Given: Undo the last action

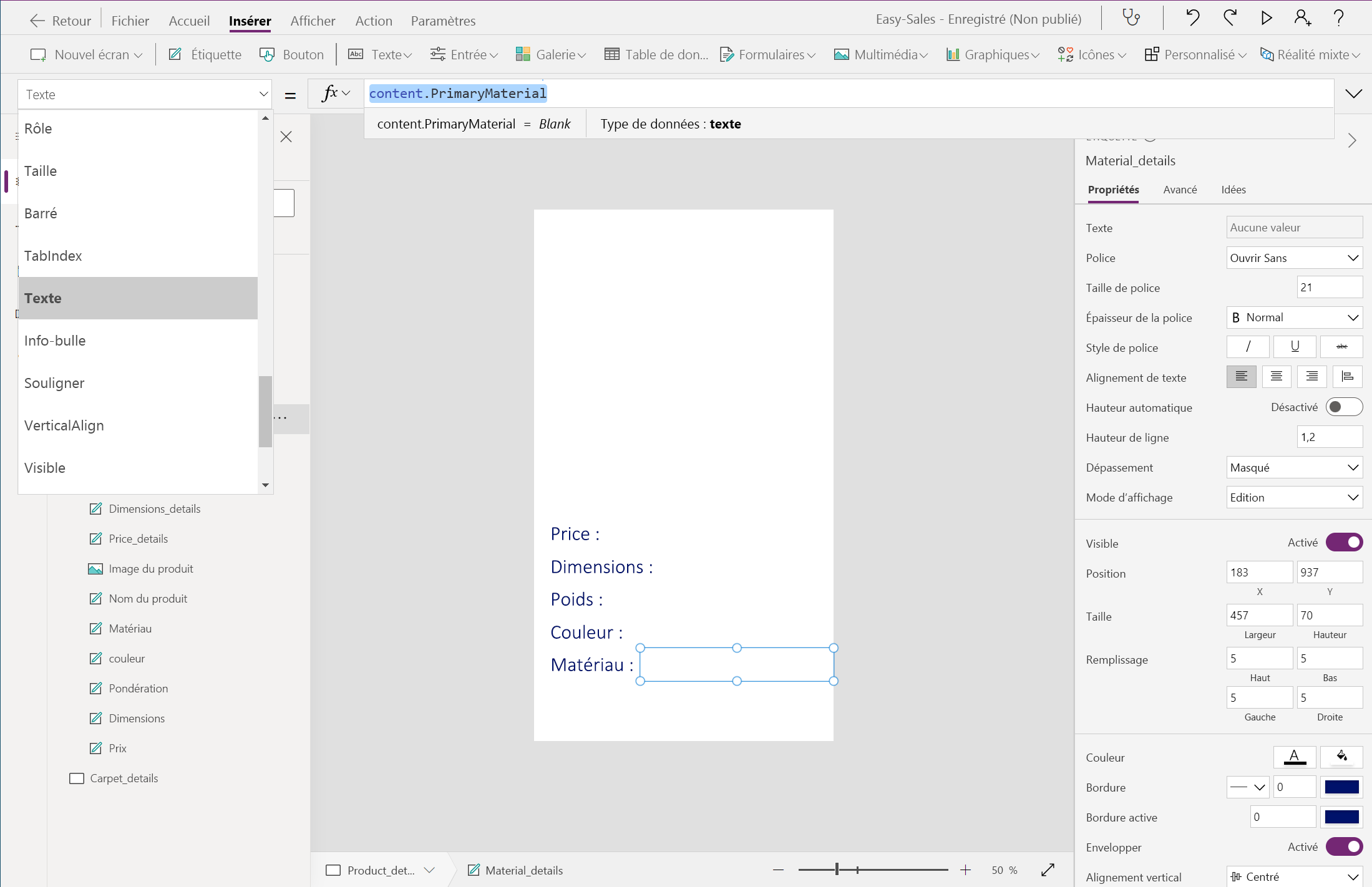Looking at the screenshot, I should click(x=1192, y=18).
